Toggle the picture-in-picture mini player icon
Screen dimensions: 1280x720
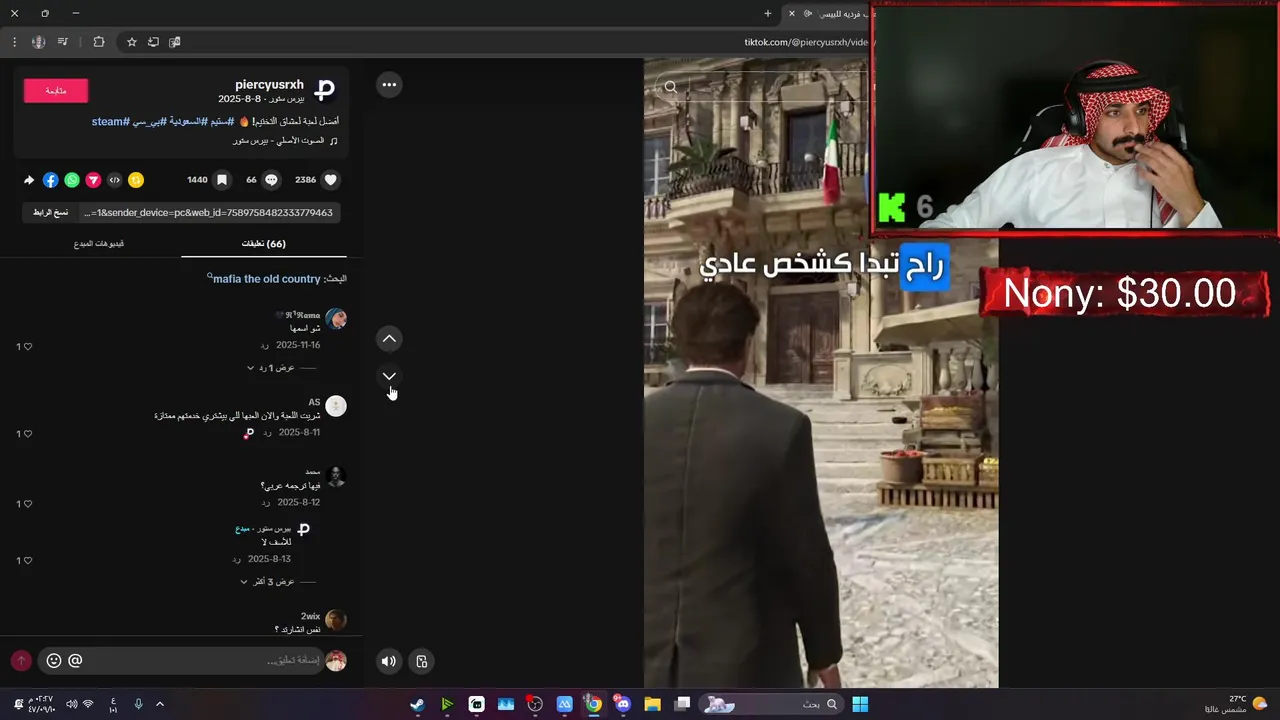tap(422, 661)
